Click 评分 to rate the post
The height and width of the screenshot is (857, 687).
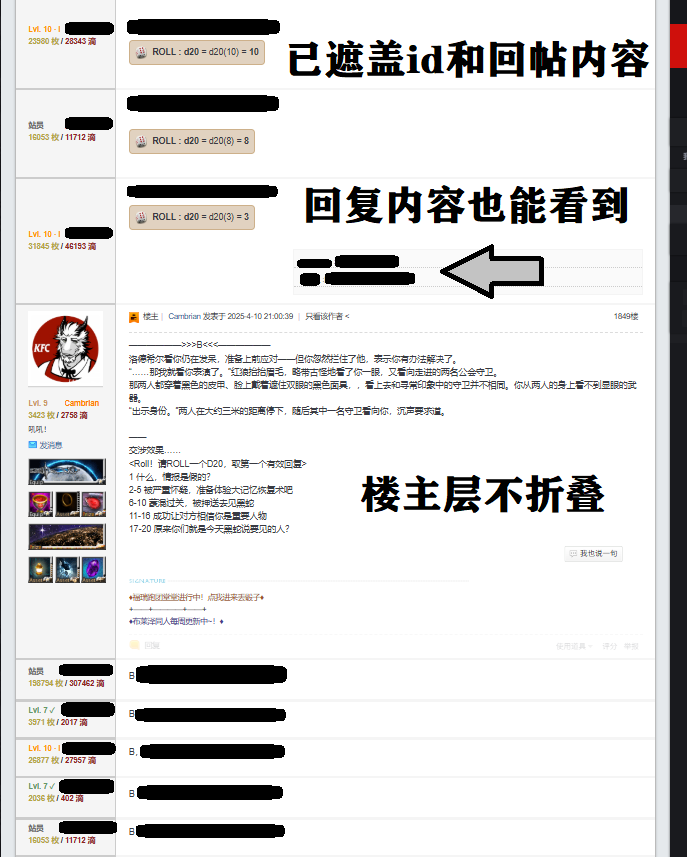(609, 646)
